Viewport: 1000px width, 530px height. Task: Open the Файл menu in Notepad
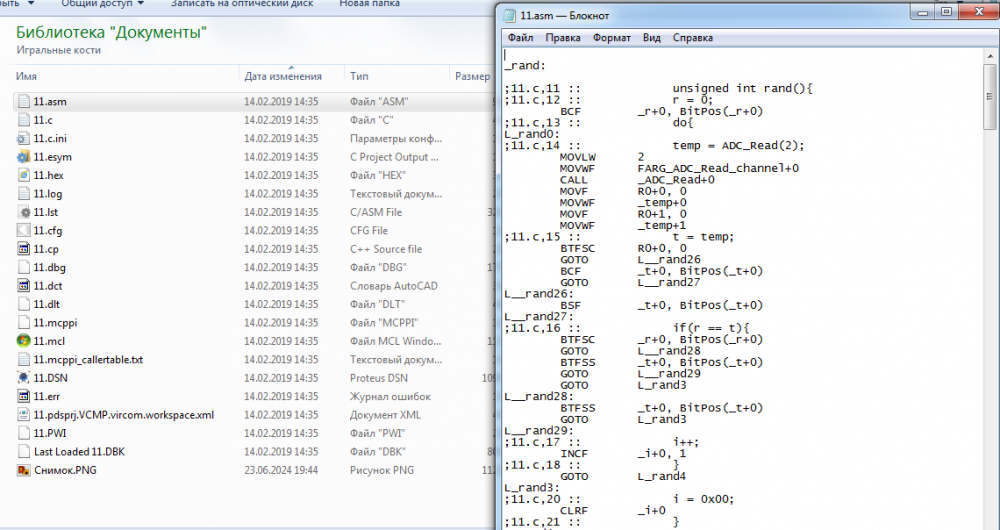(x=520, y=38)
